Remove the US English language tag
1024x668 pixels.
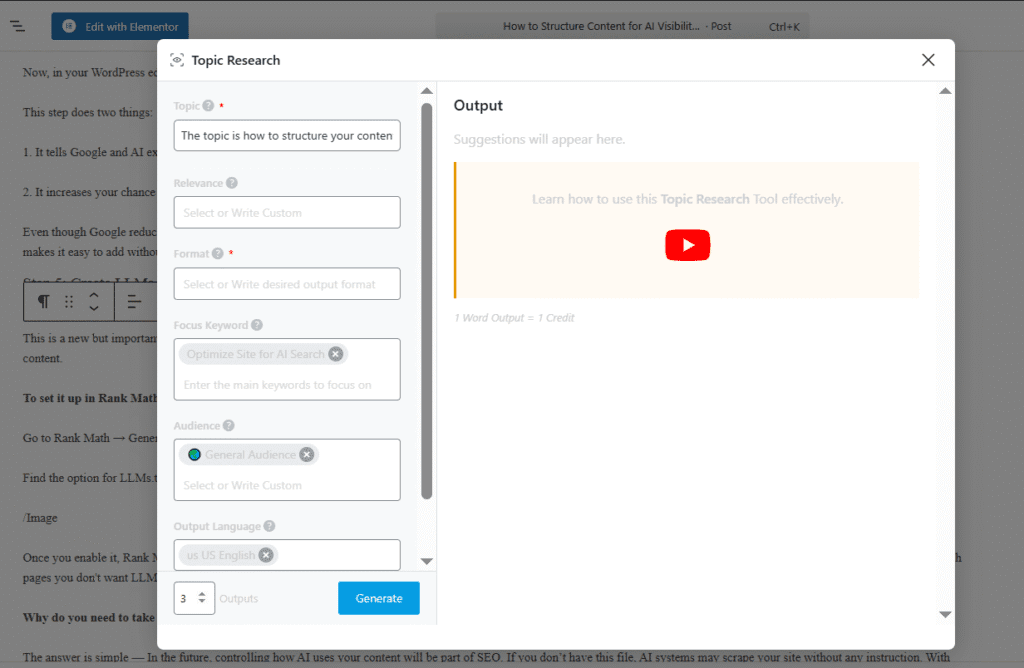click(x=266, y=555)
